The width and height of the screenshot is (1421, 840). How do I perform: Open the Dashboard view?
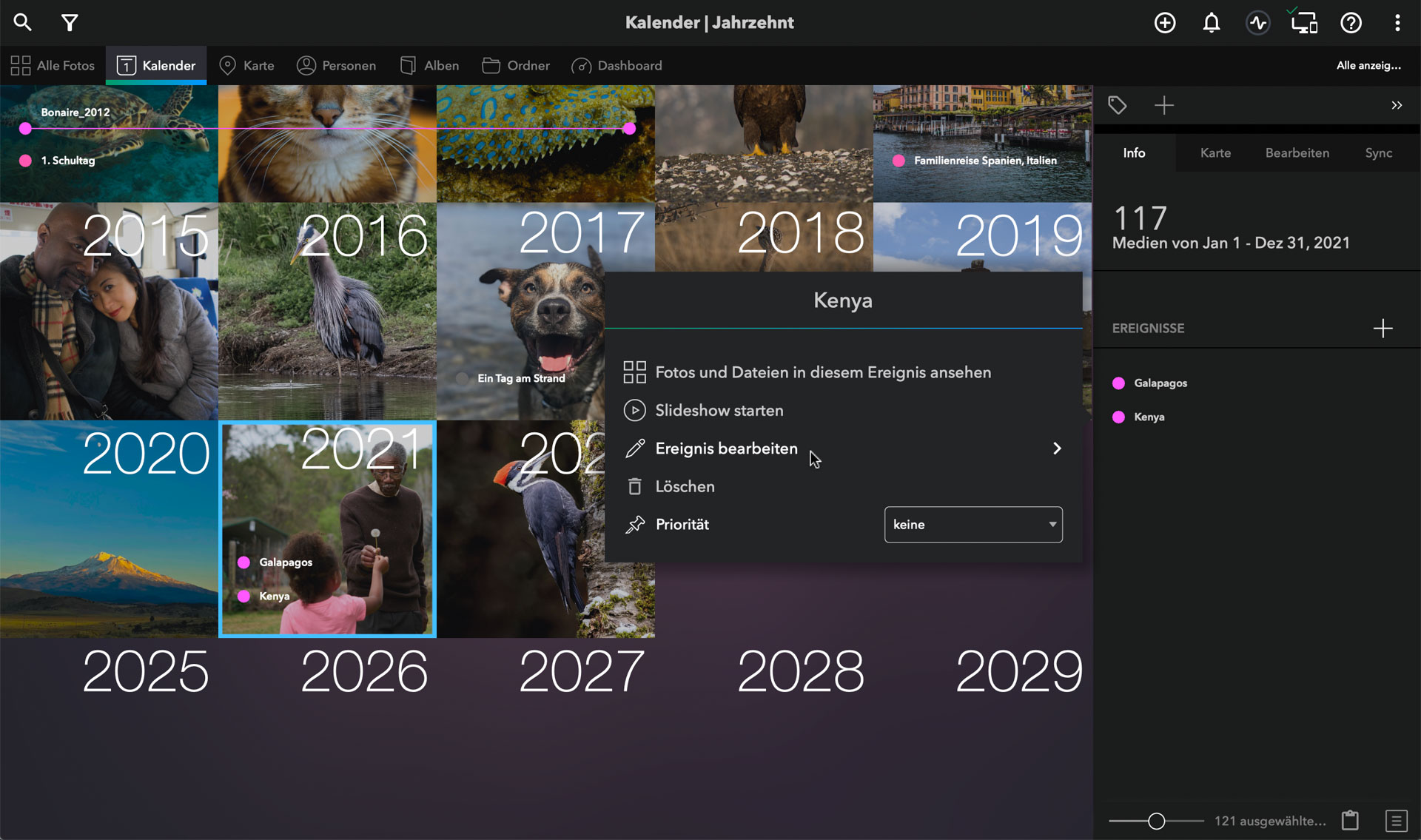[617, 66]
